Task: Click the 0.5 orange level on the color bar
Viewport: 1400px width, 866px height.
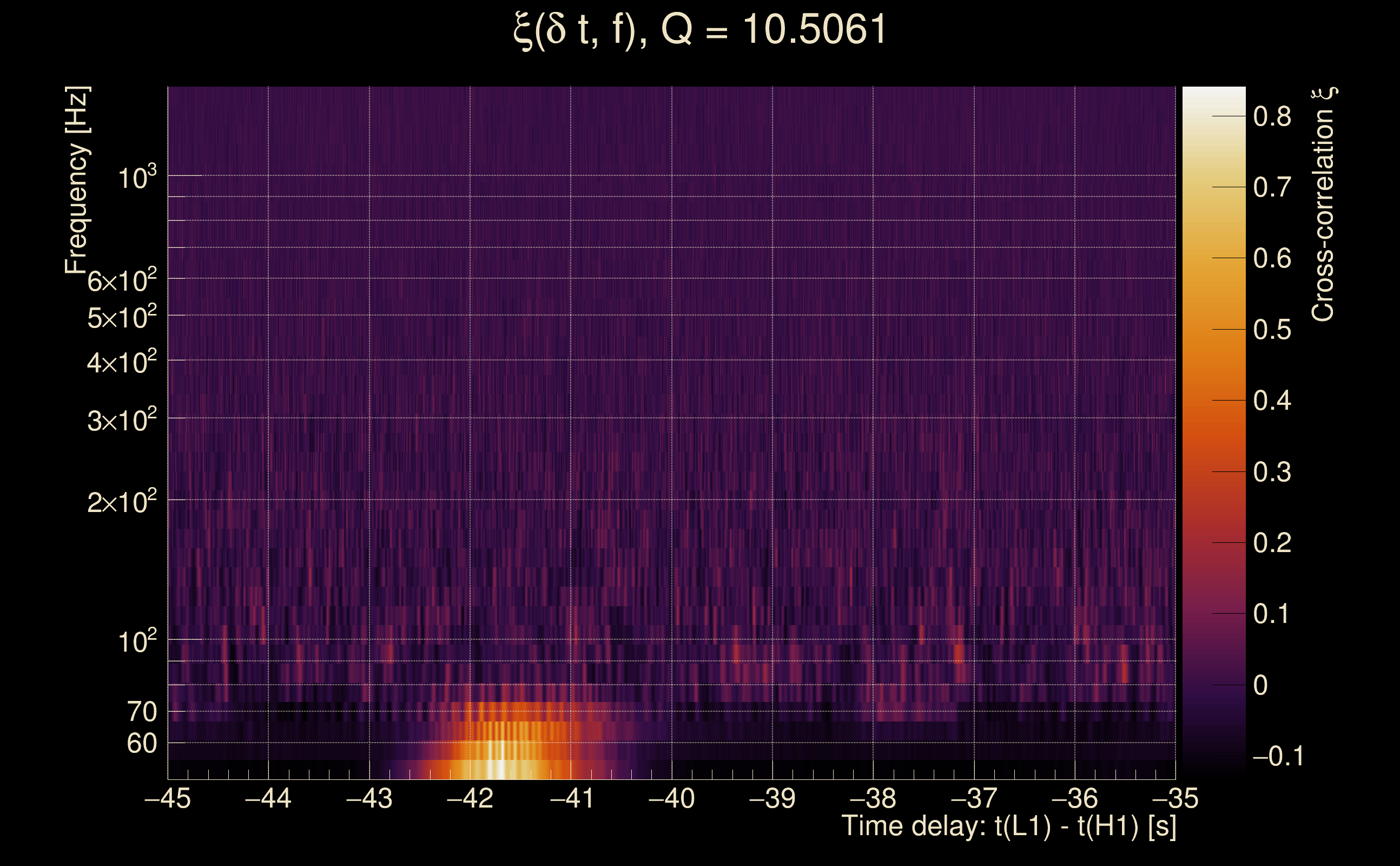Action: pyautogui.click(x=1213, y=329)
